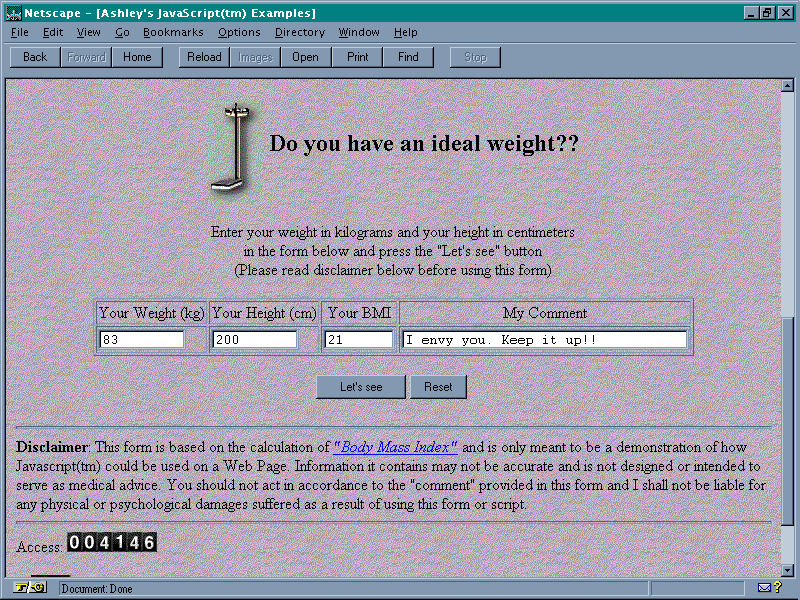Click the Open toolbar button
Image resolution: width=800 pixels, height=600 pixels.
305,57
